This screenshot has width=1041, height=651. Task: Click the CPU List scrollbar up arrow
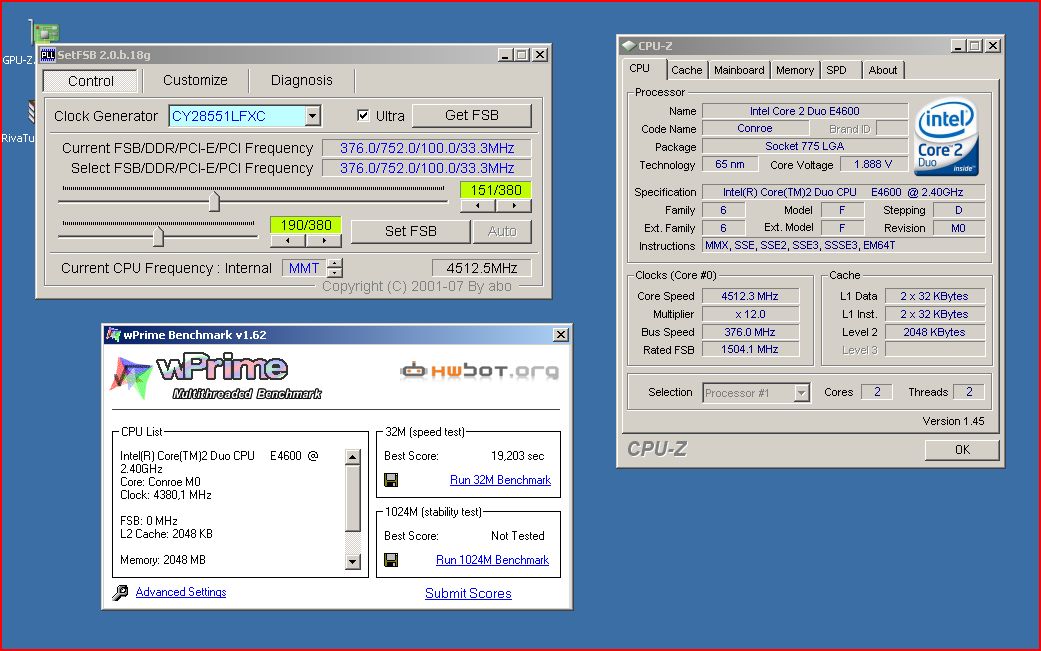[x=353, y=457]
